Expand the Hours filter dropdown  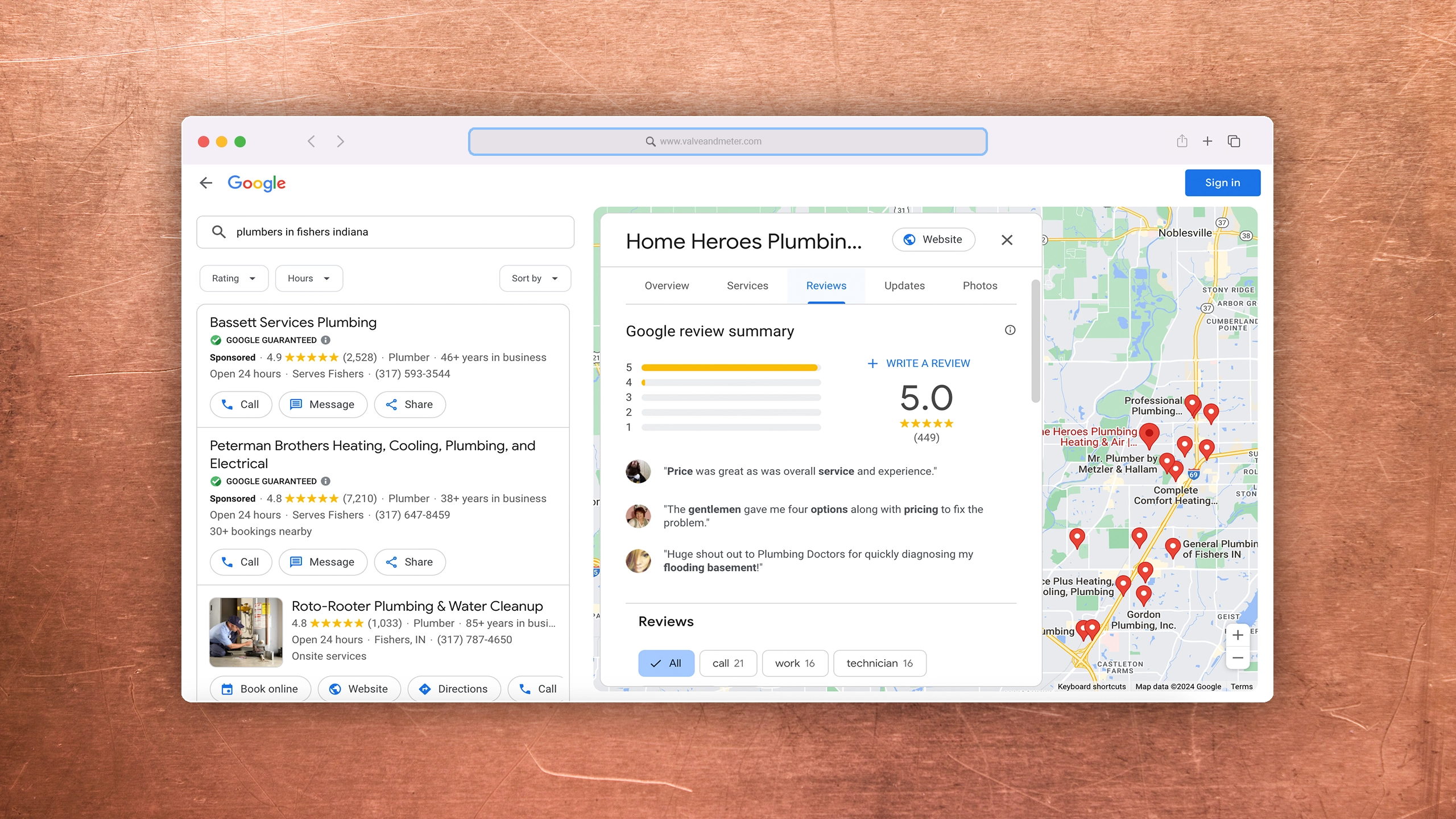click(x=309, y=278)
